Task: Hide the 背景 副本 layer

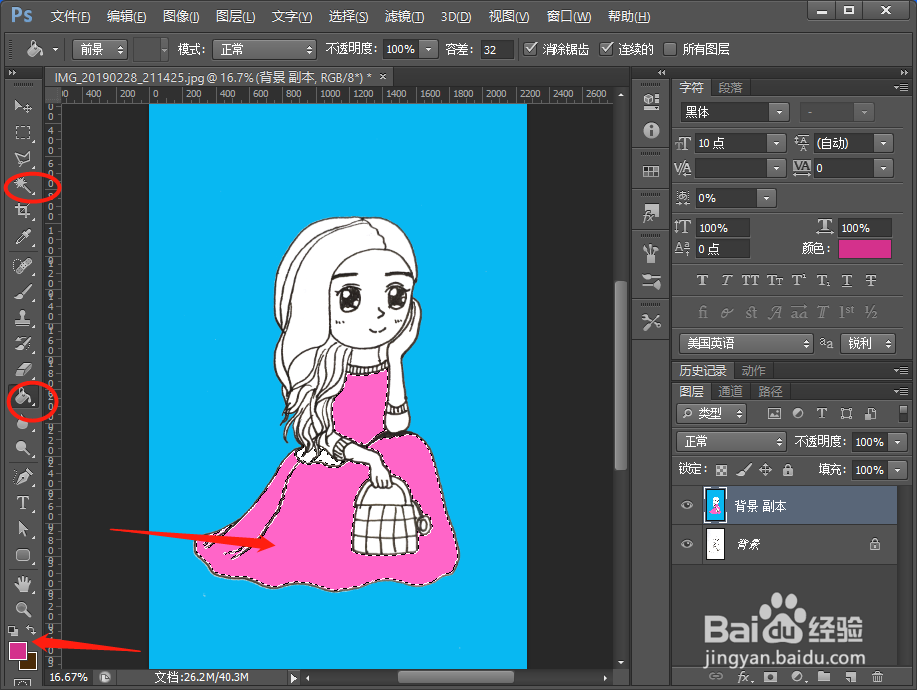Action: click(x=687, y=505)
